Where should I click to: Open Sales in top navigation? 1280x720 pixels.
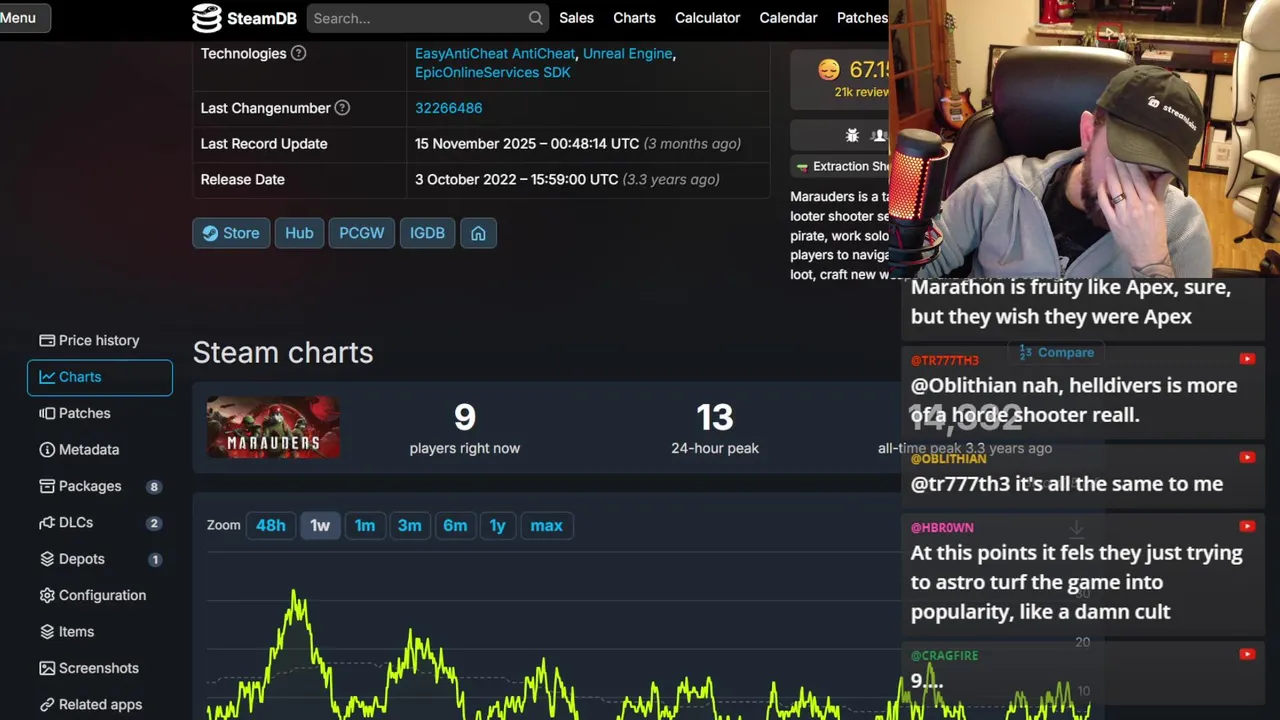point(576,18)
